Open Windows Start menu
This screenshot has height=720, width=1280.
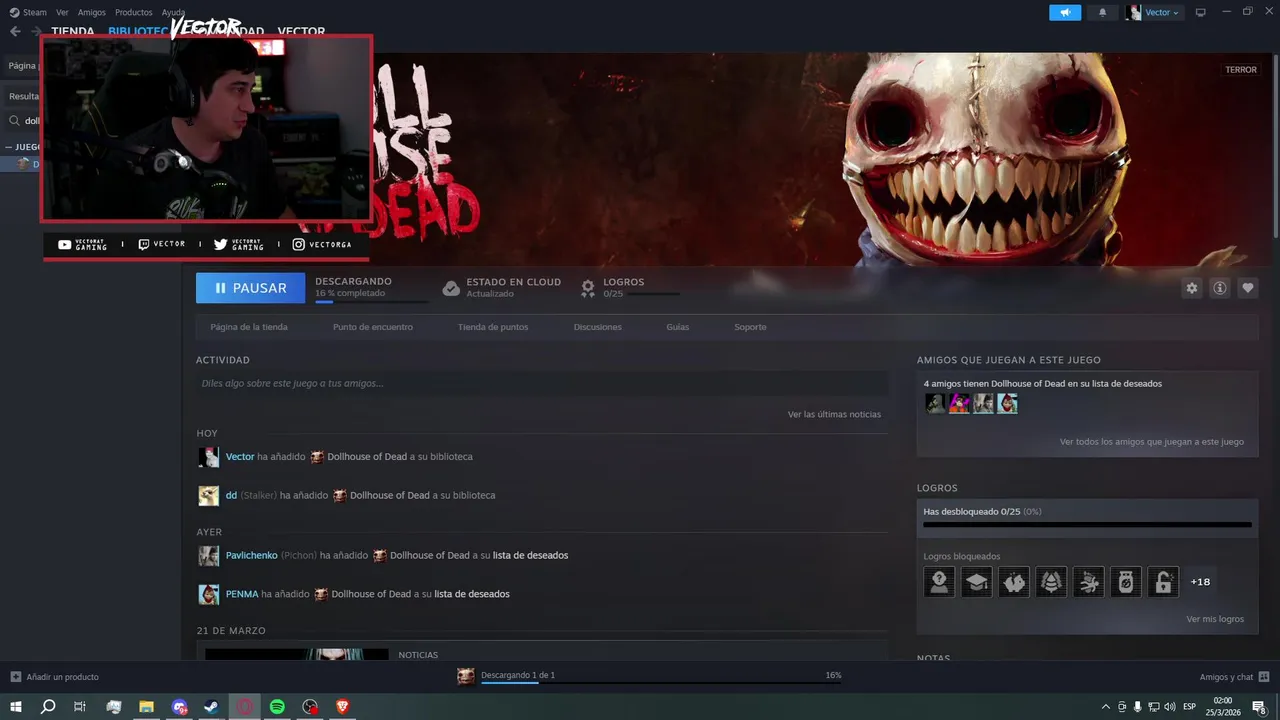point(15,707)
